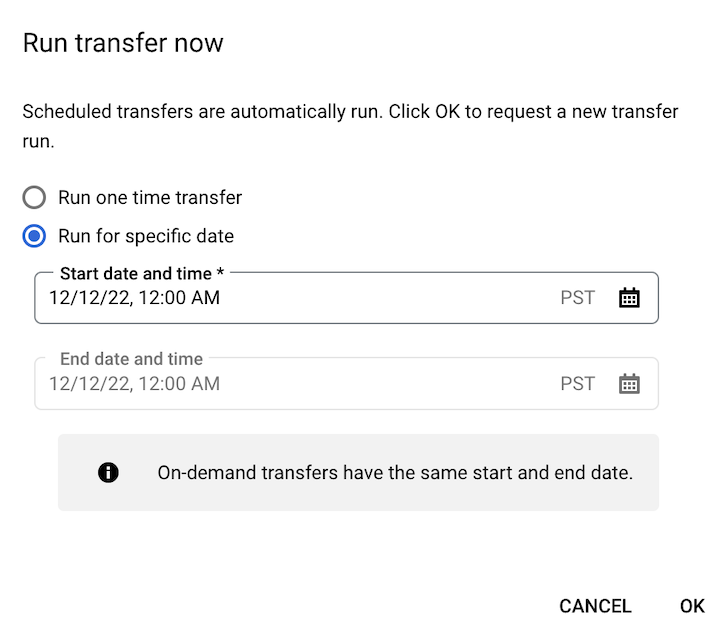Click the PST timezone in the Start date field
Image resolution: width=720 pixels, height=632 pixels.
click(577, 298)
